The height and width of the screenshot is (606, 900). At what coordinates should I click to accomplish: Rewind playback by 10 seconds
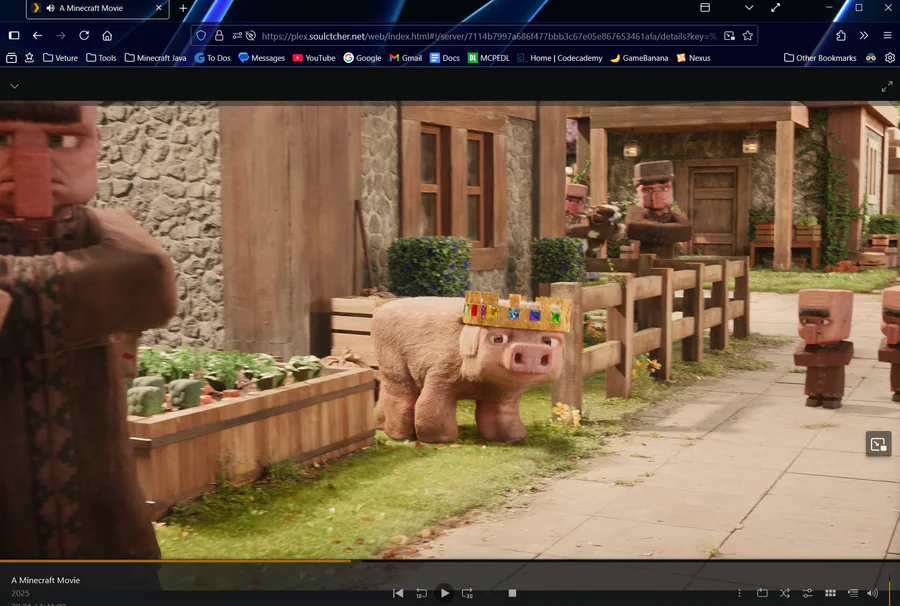[421, 593]
